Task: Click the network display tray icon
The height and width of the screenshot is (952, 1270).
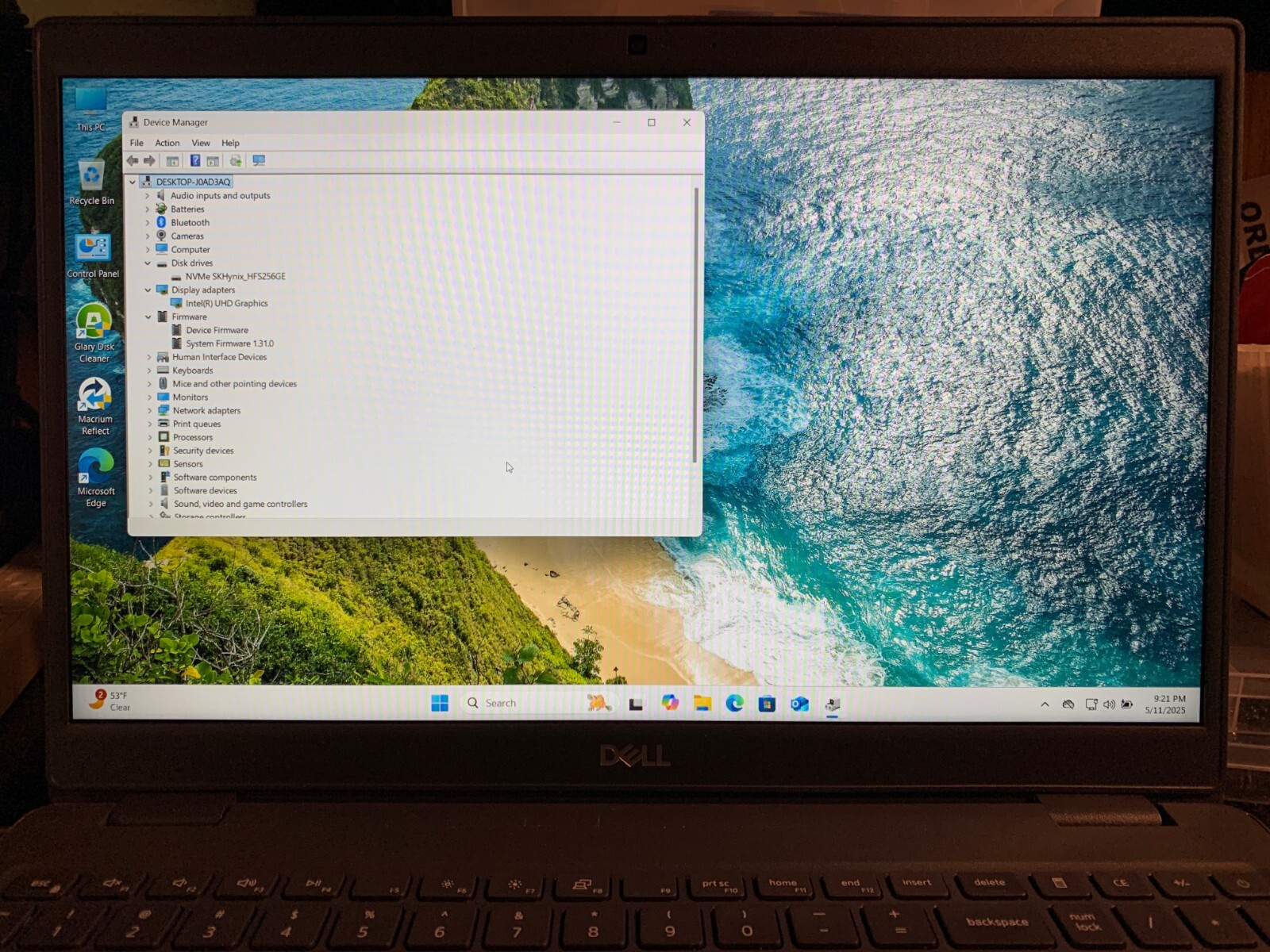Action: tap(1091, 704)
